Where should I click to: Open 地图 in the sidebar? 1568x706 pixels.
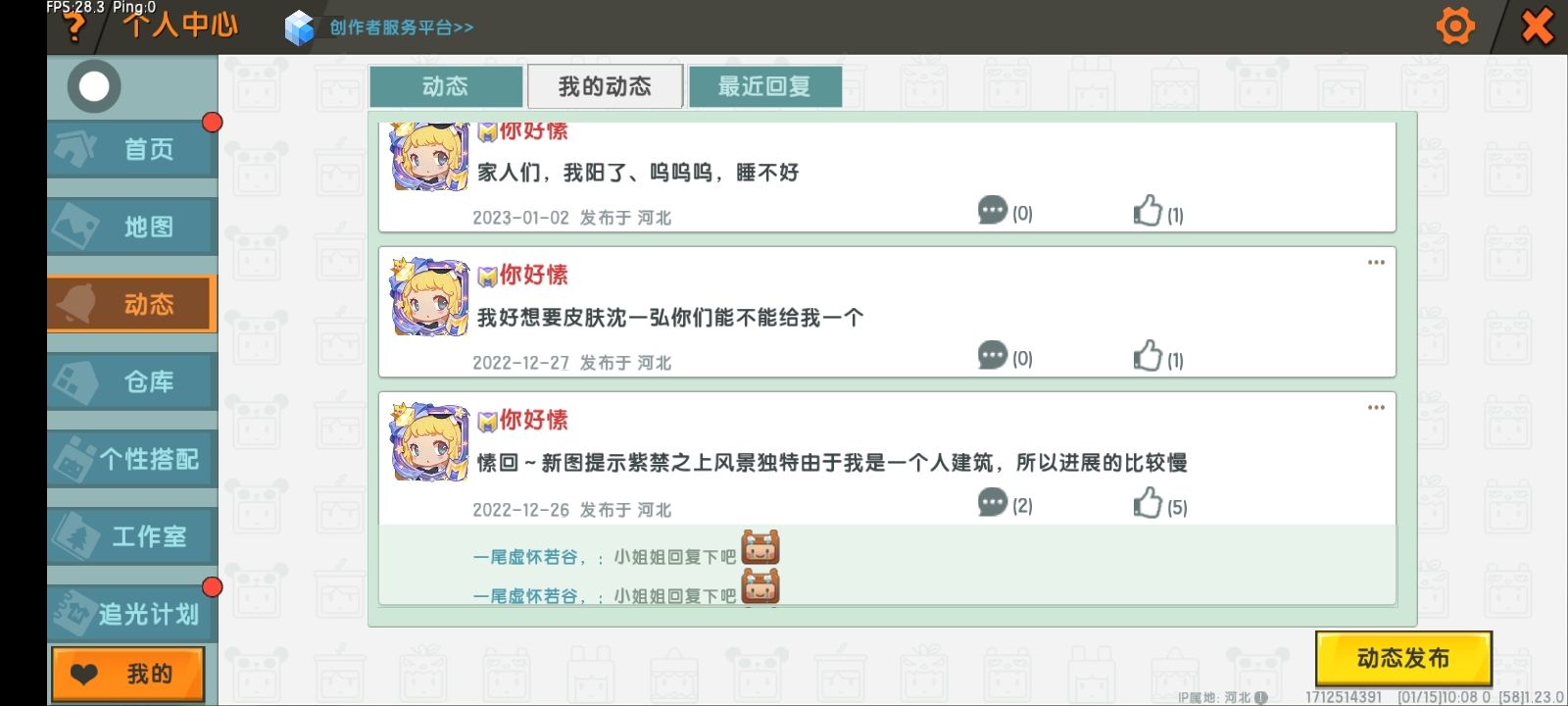point(131,227)
